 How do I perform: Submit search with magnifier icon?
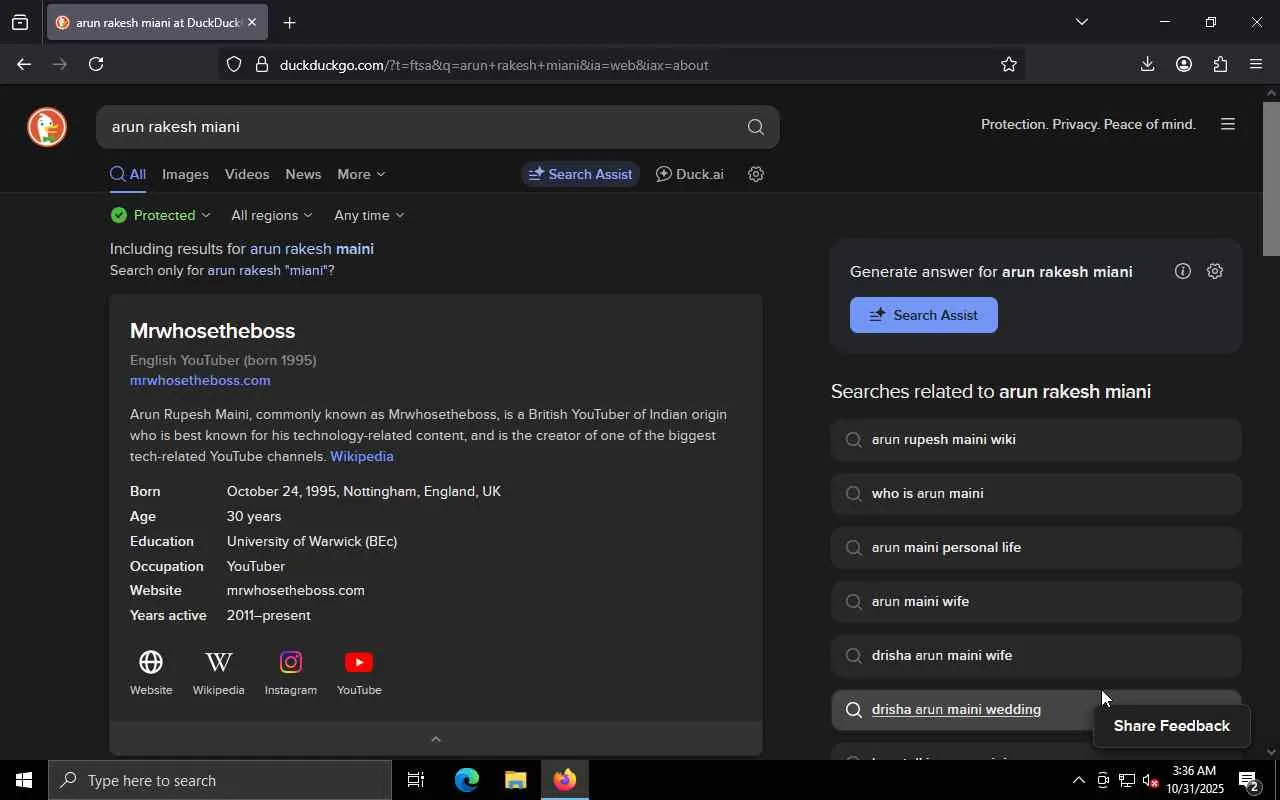coord(756,127)
